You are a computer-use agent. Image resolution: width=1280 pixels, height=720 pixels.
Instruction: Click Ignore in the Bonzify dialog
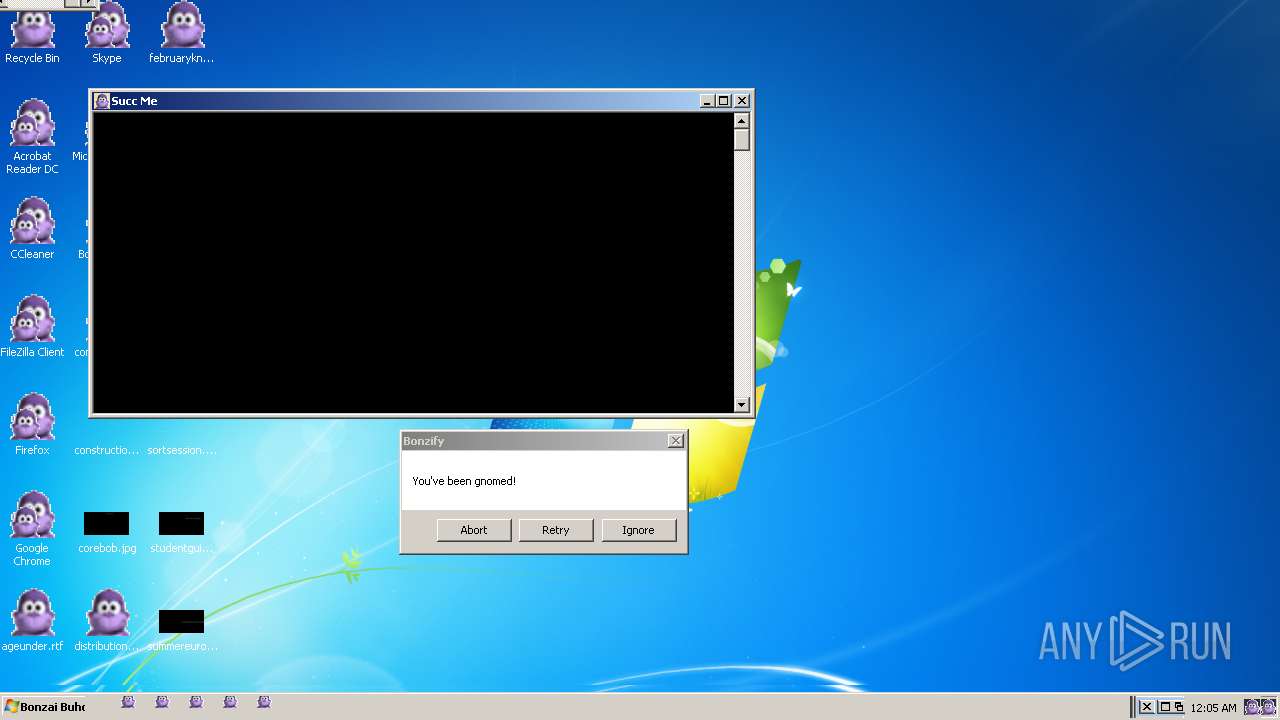(x=638, y=530)
